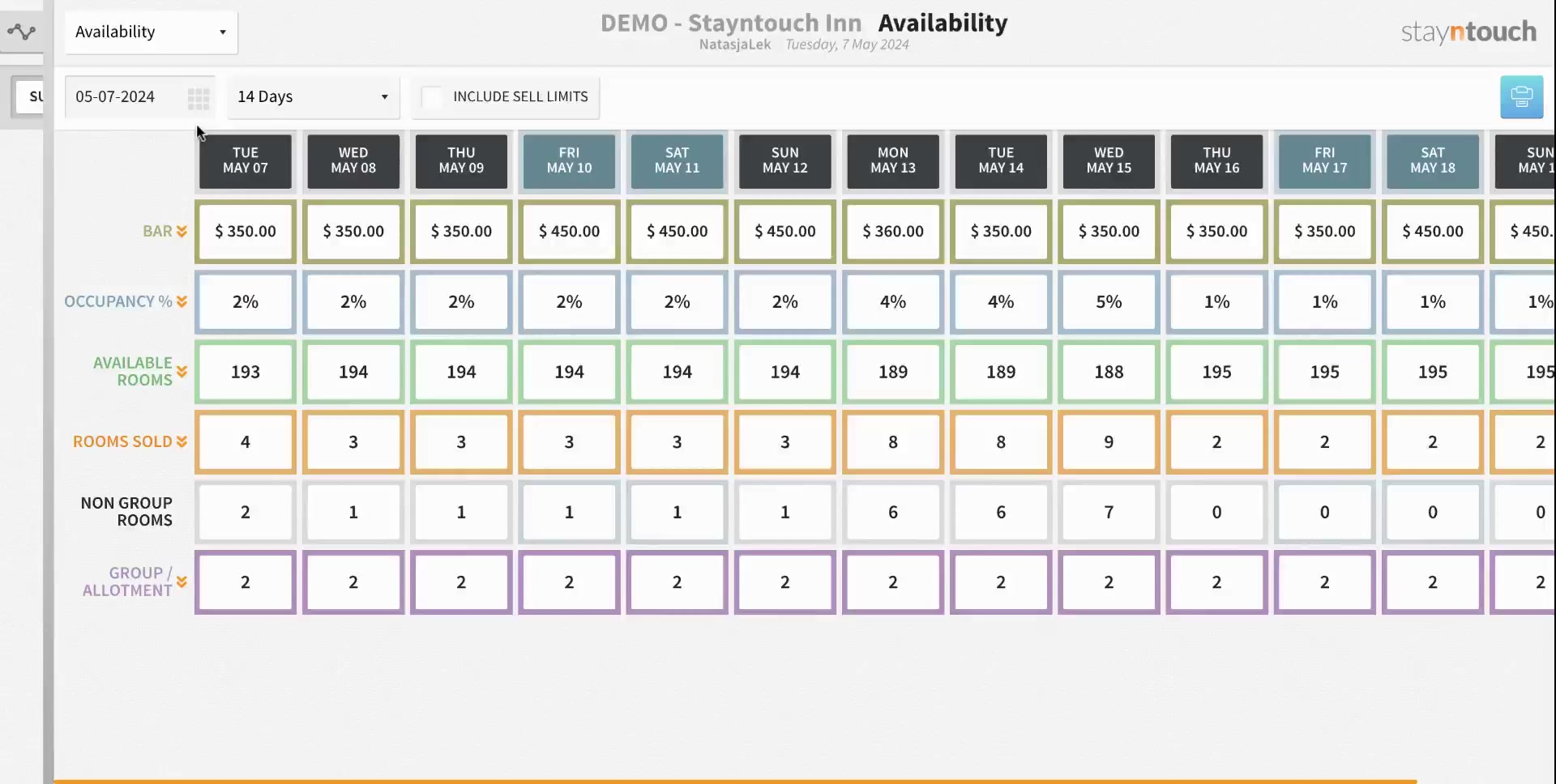Click group allotment 2 under TUE MAY 07
Viewport: 1556px width, 784px height.
click(246, 582)
